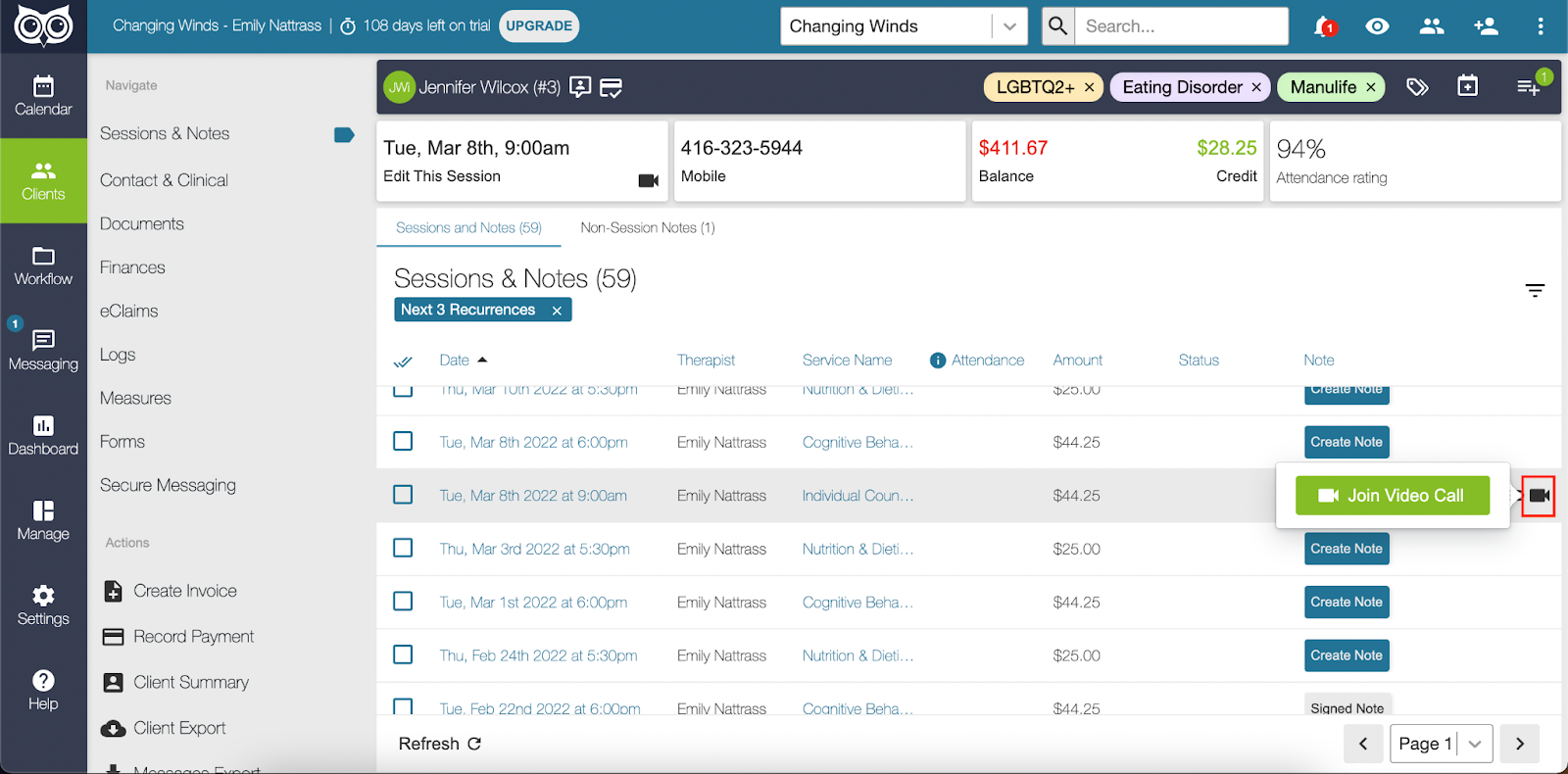This screenshot has width=1568, height=774.
Task: Open the add-to-list icon with badge
Action: tap(1531, 85)
